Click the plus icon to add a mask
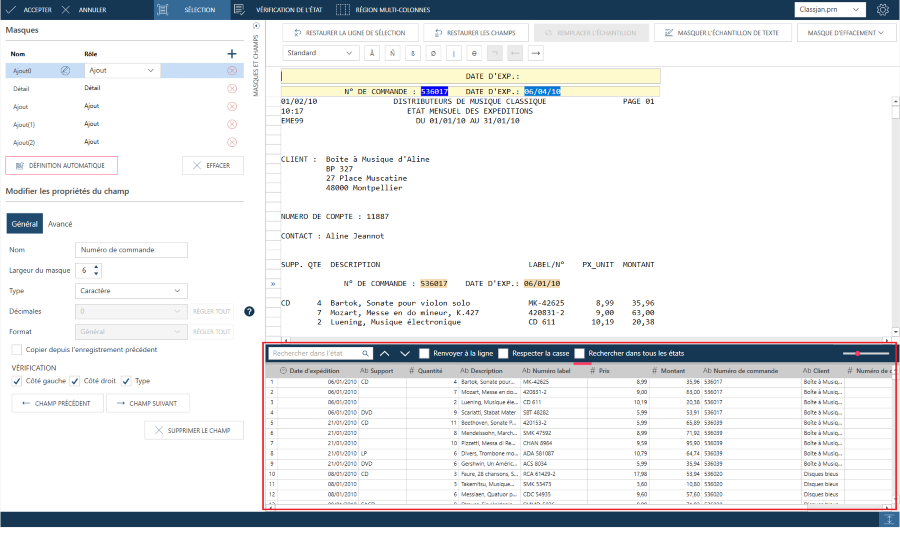The image size is (900, 544). [x=232, y=53]
